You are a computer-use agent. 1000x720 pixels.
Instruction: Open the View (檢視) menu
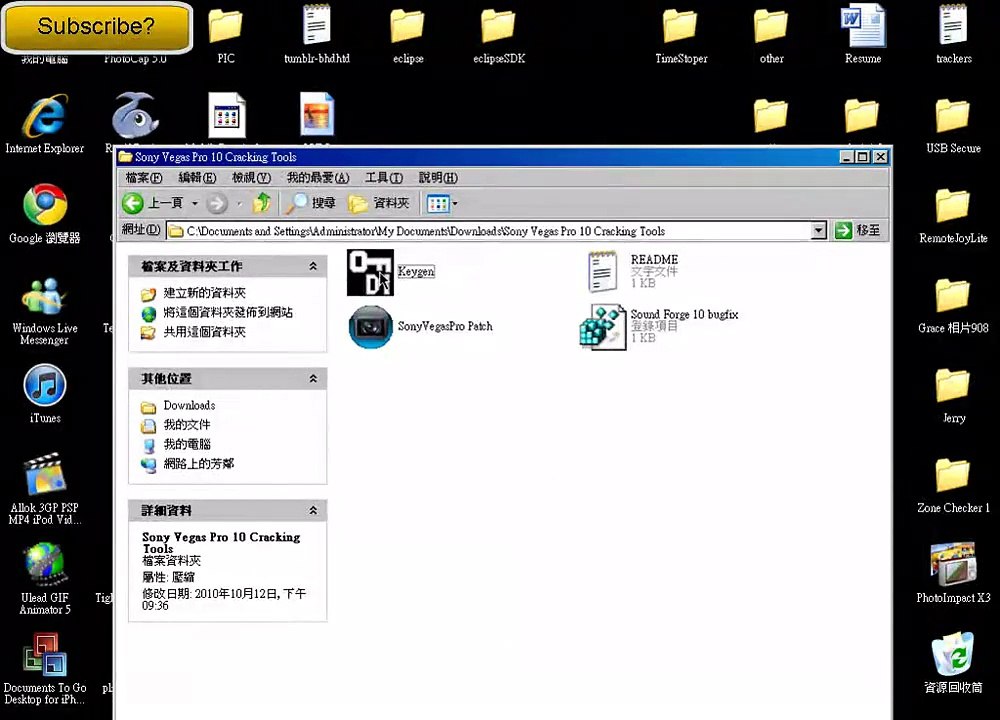point(251,178)
